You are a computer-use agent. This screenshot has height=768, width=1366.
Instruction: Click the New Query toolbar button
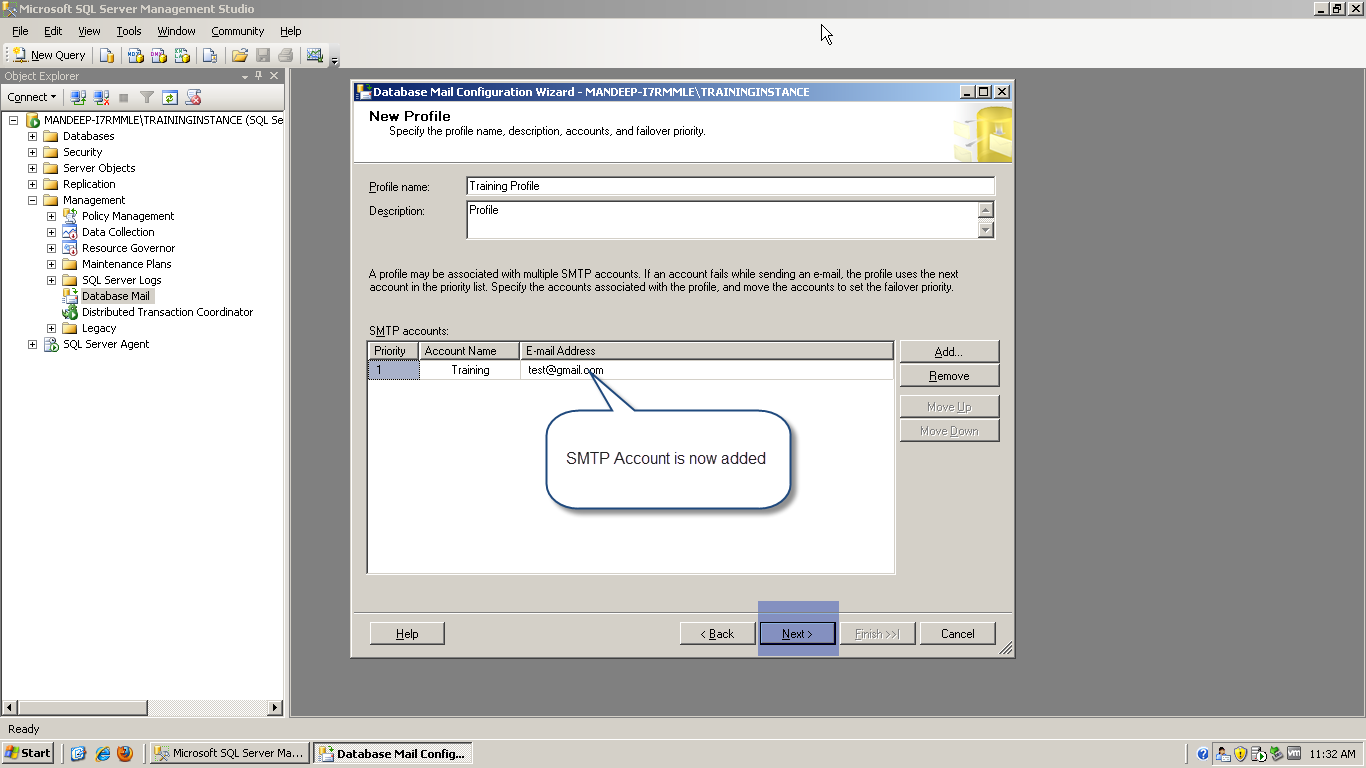pyautogui.click(x=50, y=55)
